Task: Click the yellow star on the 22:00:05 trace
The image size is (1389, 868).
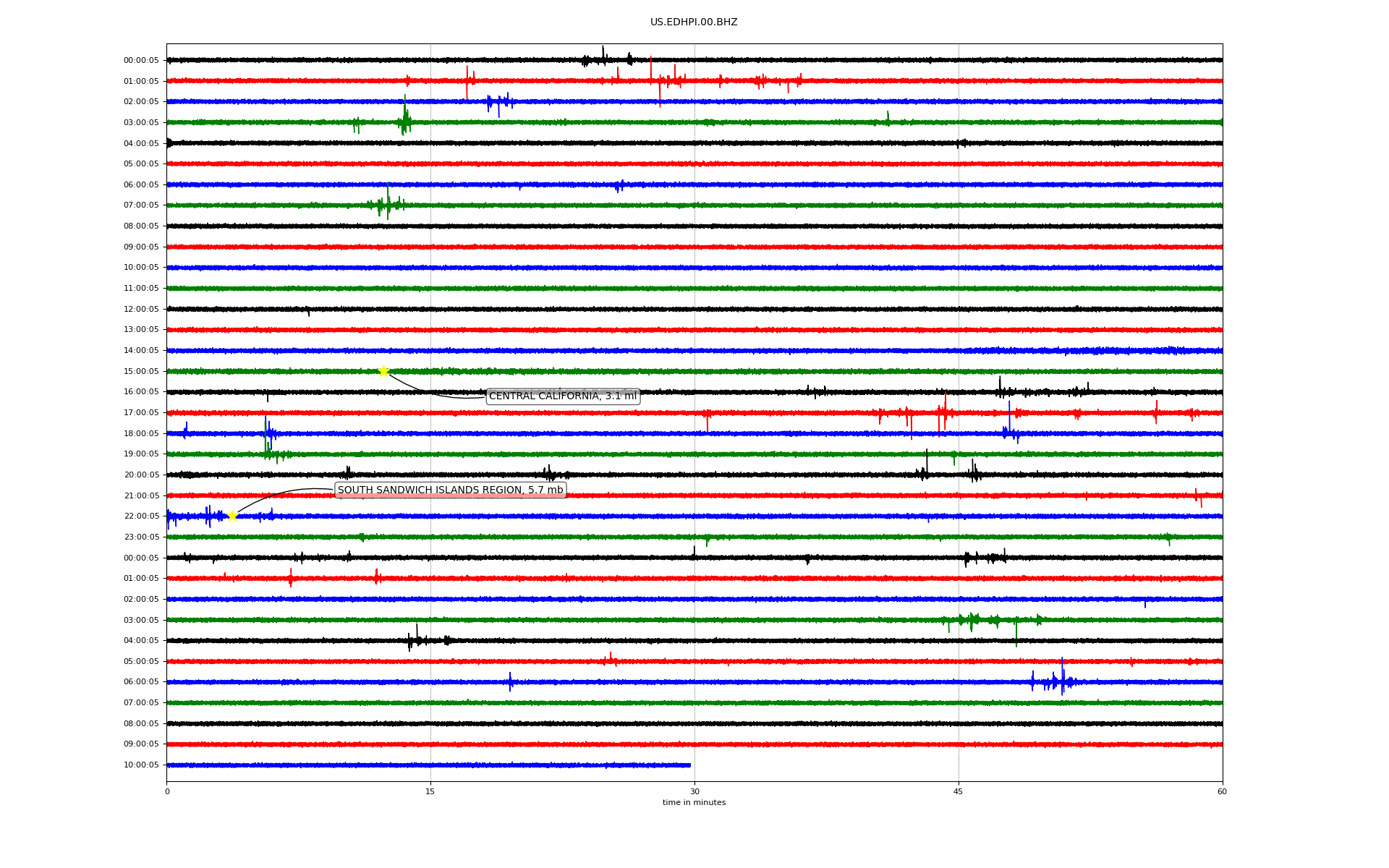Action: coord(232,516)
